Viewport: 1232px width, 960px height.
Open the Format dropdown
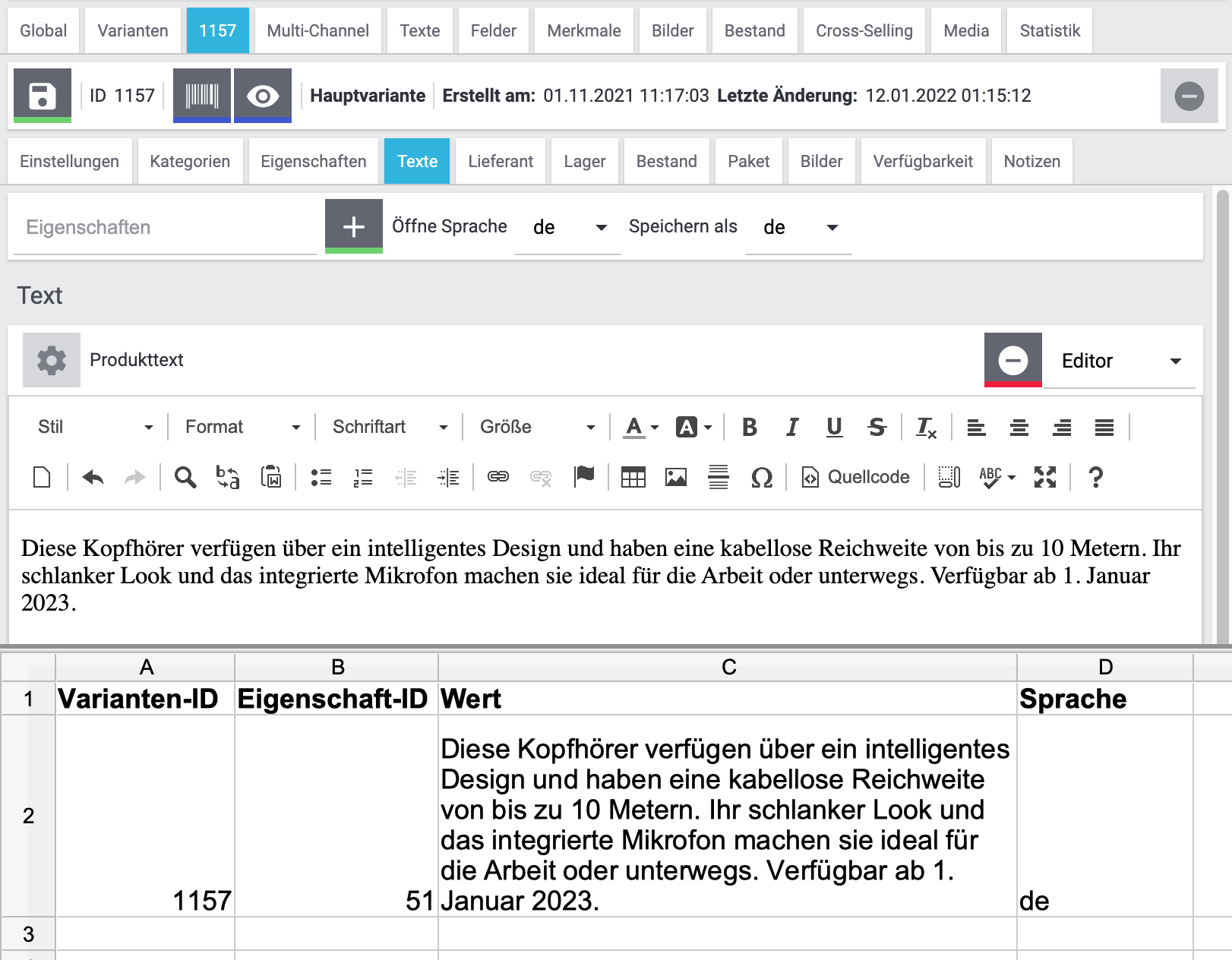(x=242, y=427)
